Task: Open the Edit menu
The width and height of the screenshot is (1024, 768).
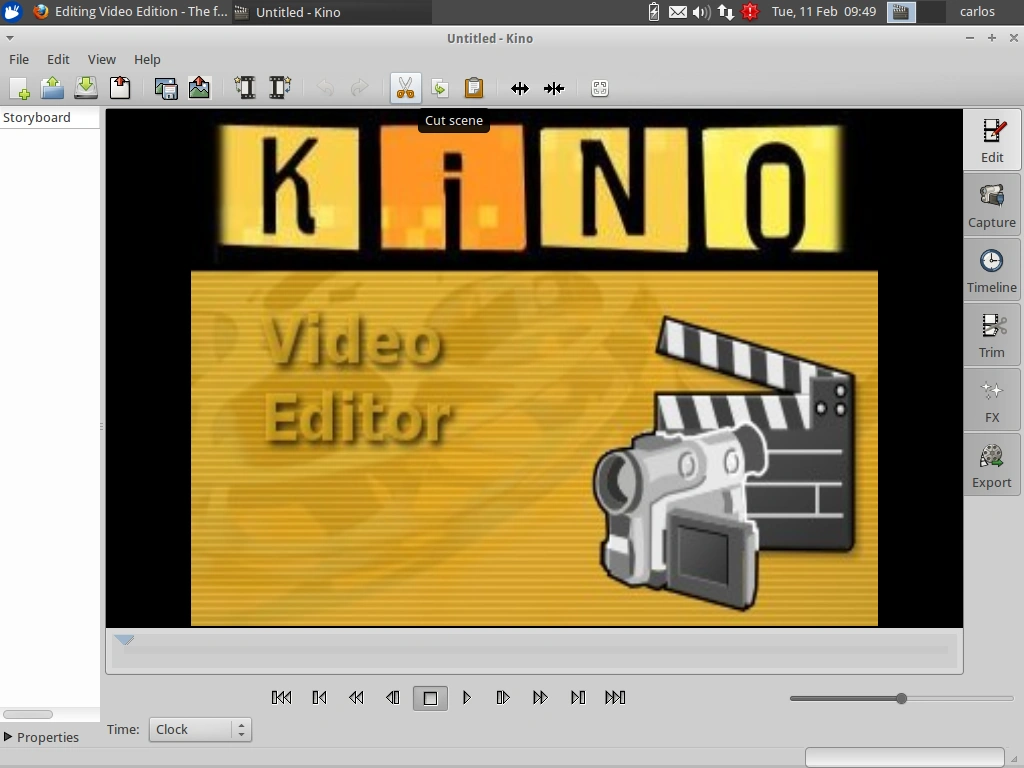Action: point(58,59)
